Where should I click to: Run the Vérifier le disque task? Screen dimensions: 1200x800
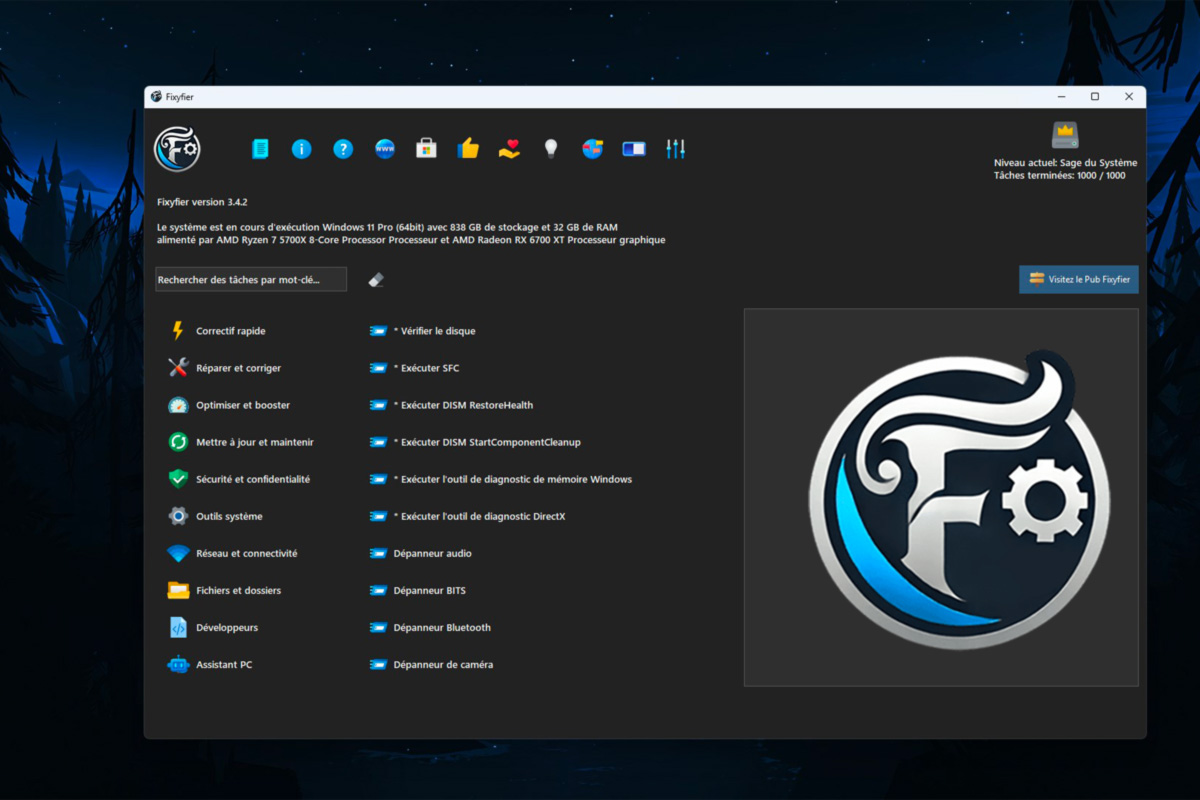click(423, 331)
